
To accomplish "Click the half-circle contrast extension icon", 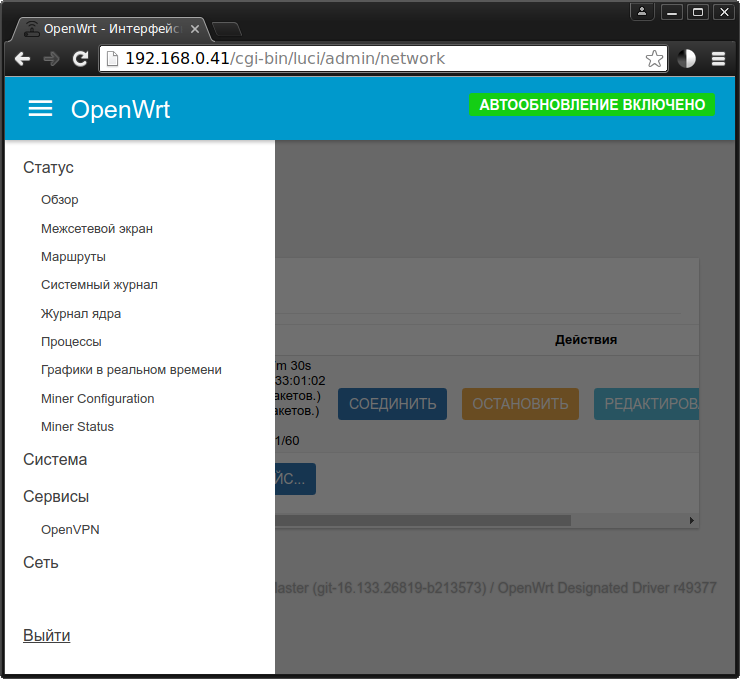I will [686, 59].
